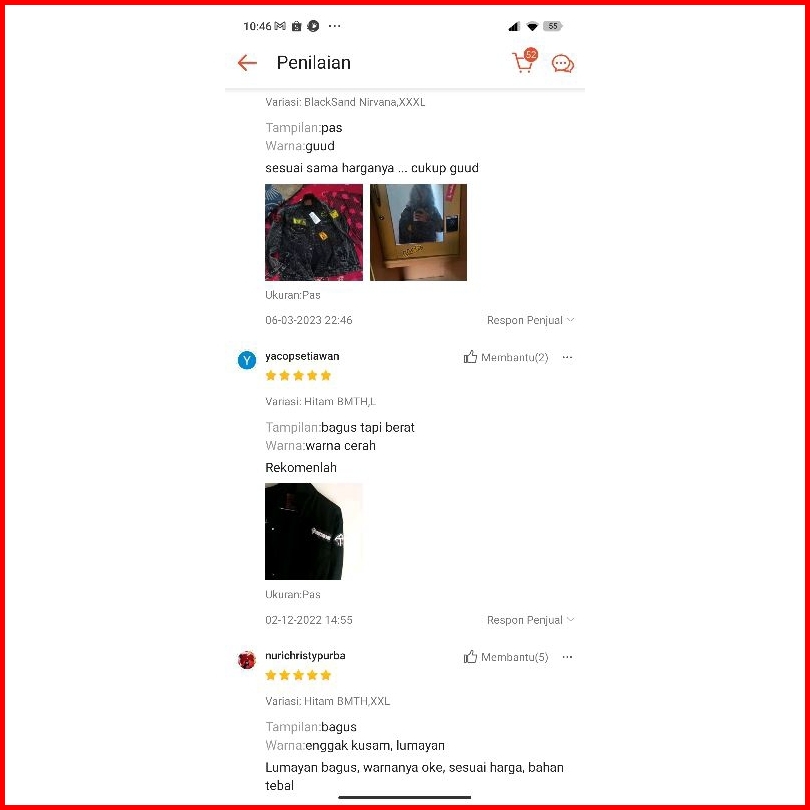The image size is (810, 810).
Task: Open nurichristypurba's username profile link
Action: (305, 656)
